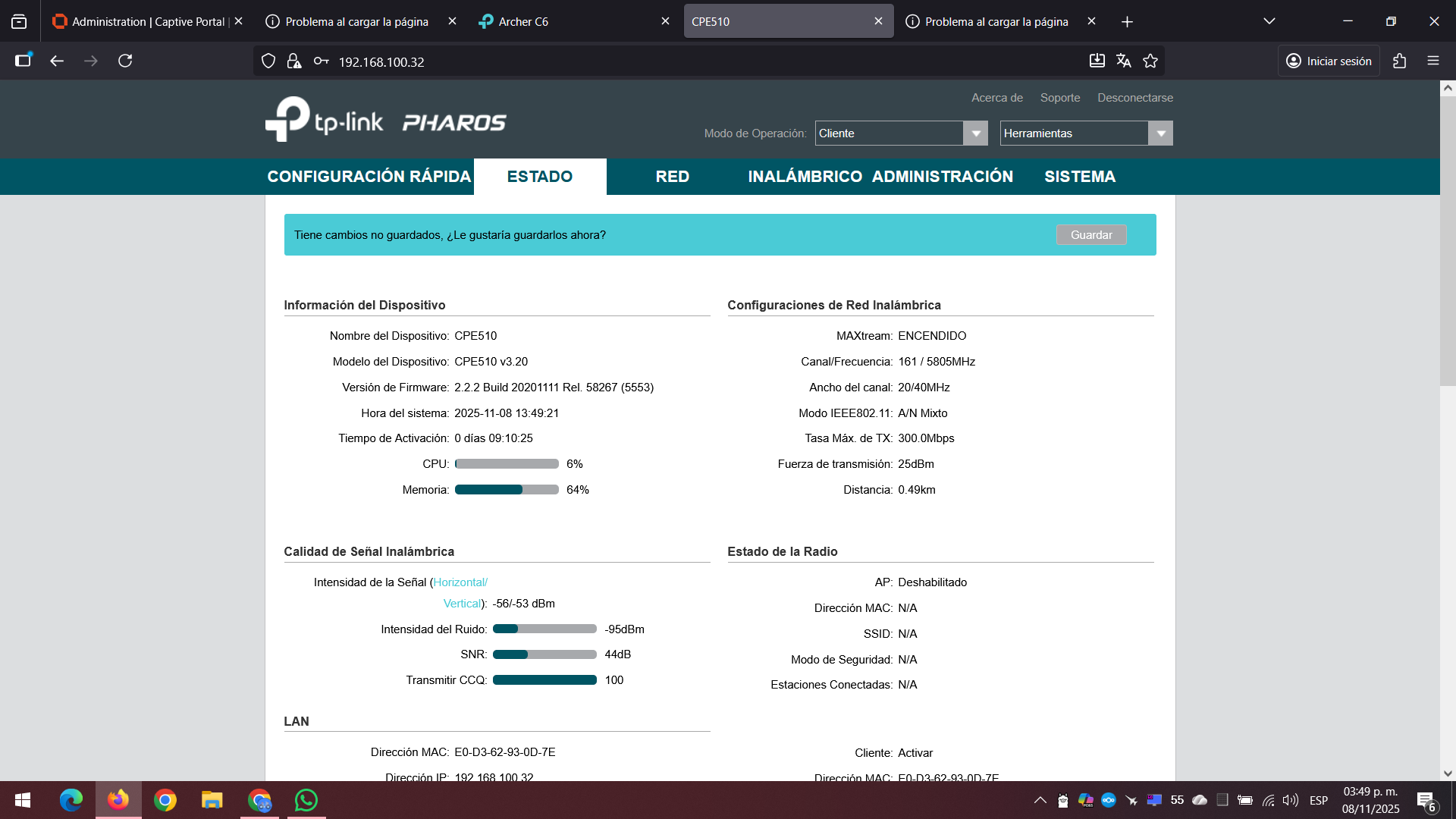The width and height of the screenshot is (1456, 819).
Task: Open the Windows Start menu
Action: (x=23, y=800)
